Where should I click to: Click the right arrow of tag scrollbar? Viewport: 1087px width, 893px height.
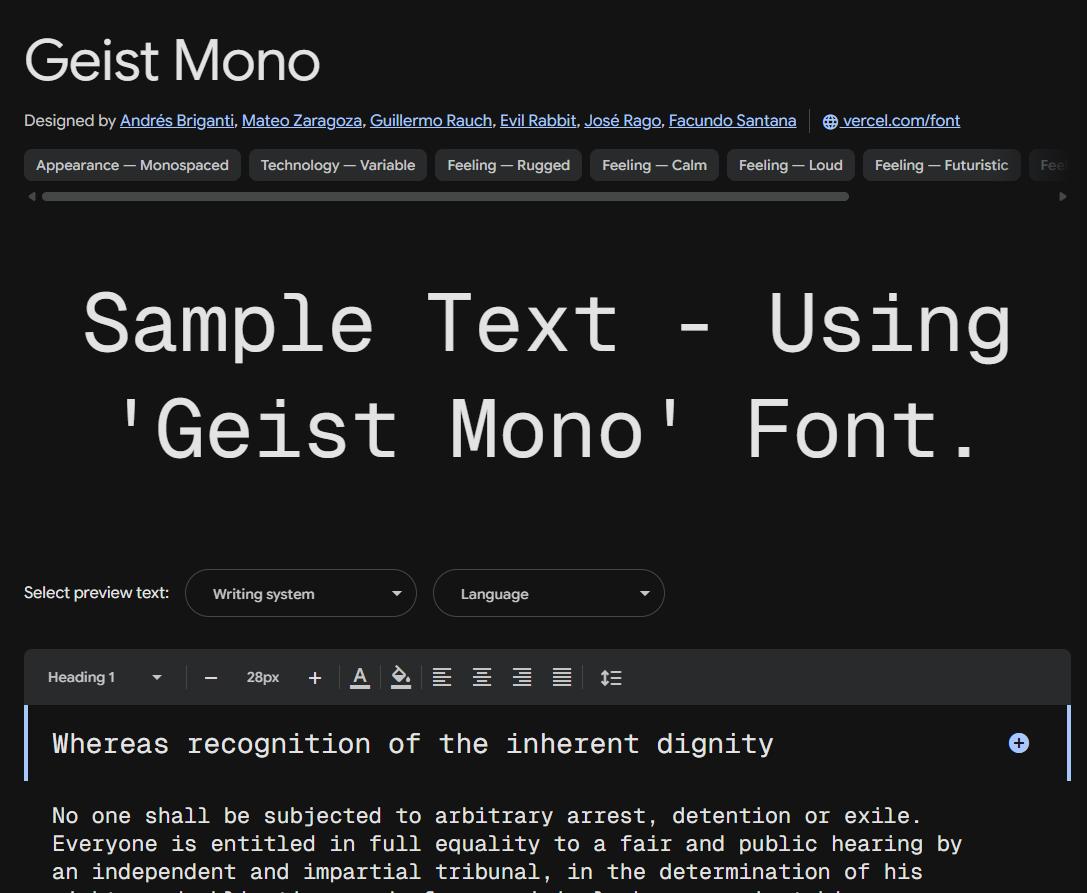1063,196
